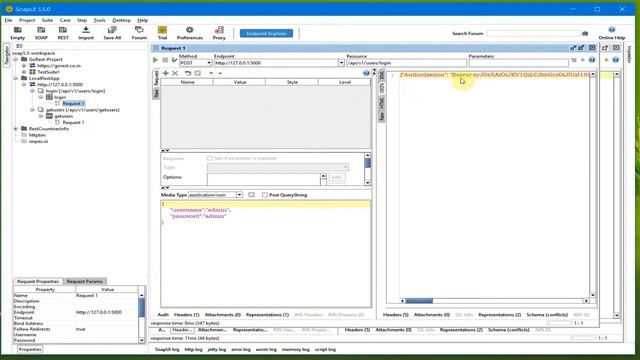Click the search icon beside Search Forum field
Screen dimensions: 640x360
point(585,33)
